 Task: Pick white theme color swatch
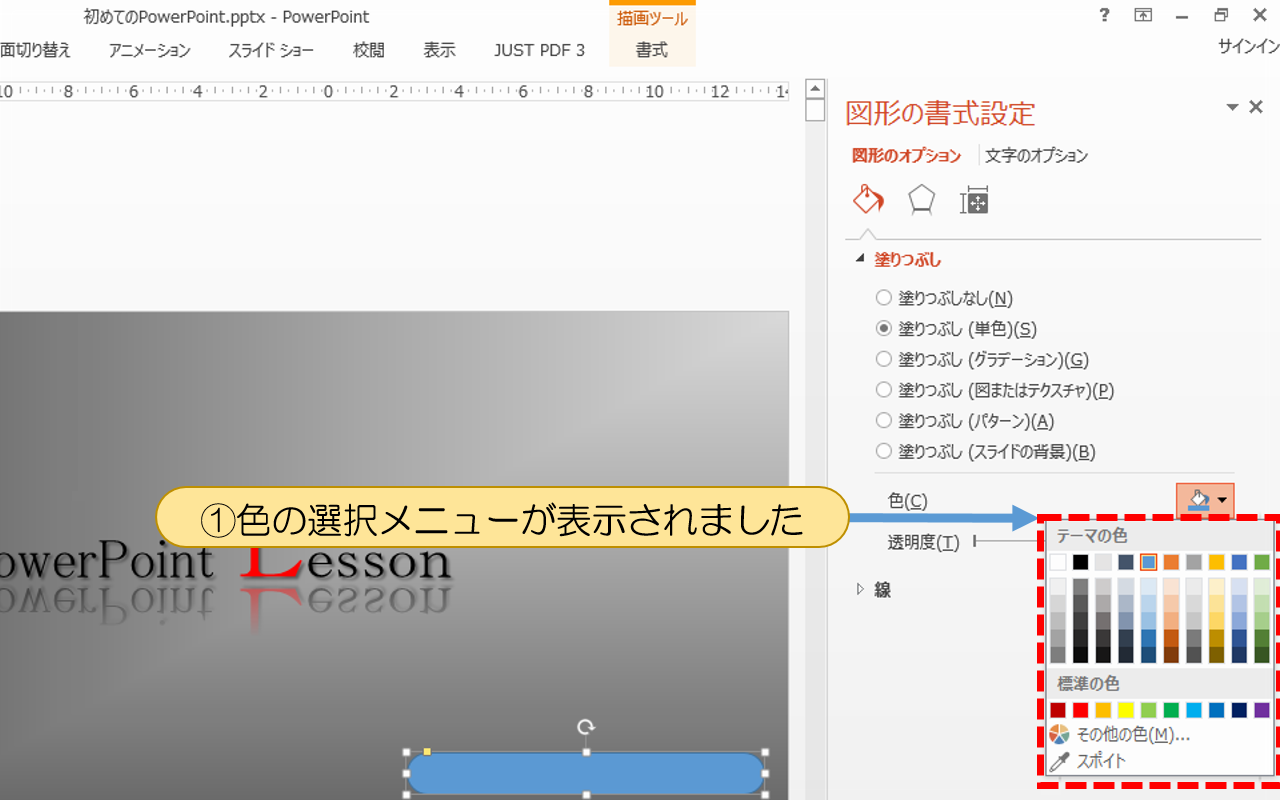[1058, 562]
